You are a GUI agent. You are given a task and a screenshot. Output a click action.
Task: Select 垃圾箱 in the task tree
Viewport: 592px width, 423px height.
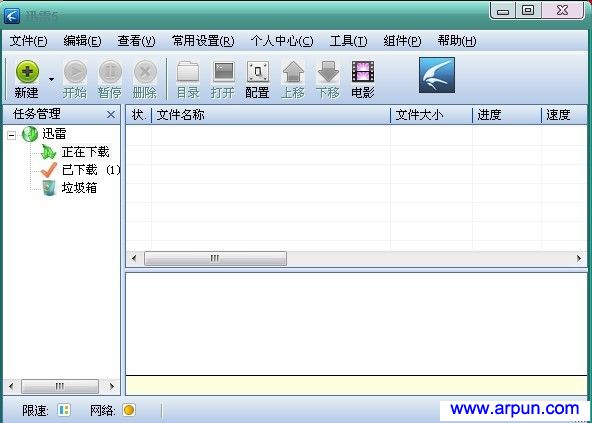(79, 188)
